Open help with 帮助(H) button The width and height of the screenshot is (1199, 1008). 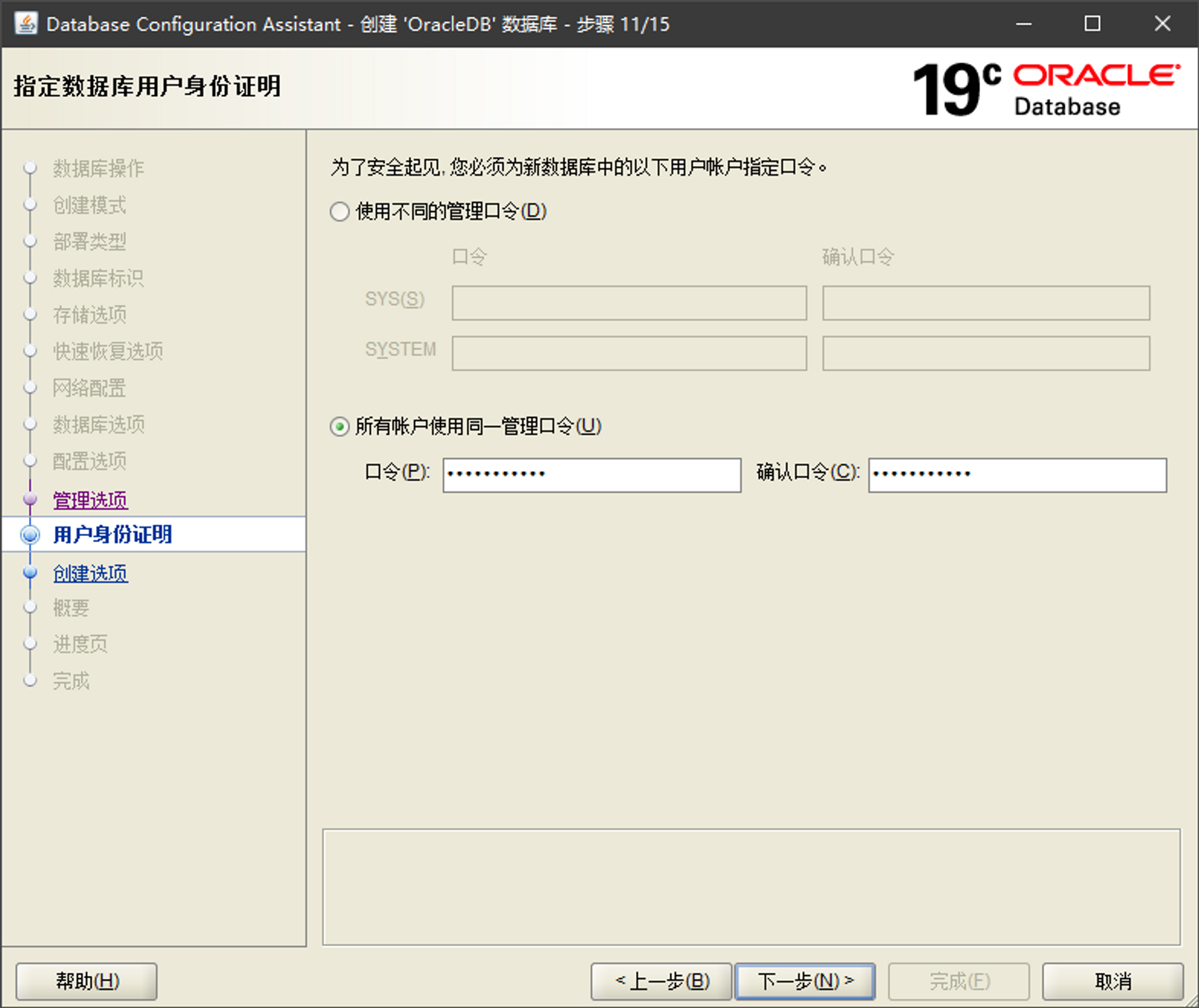click(x=86, y=981)
